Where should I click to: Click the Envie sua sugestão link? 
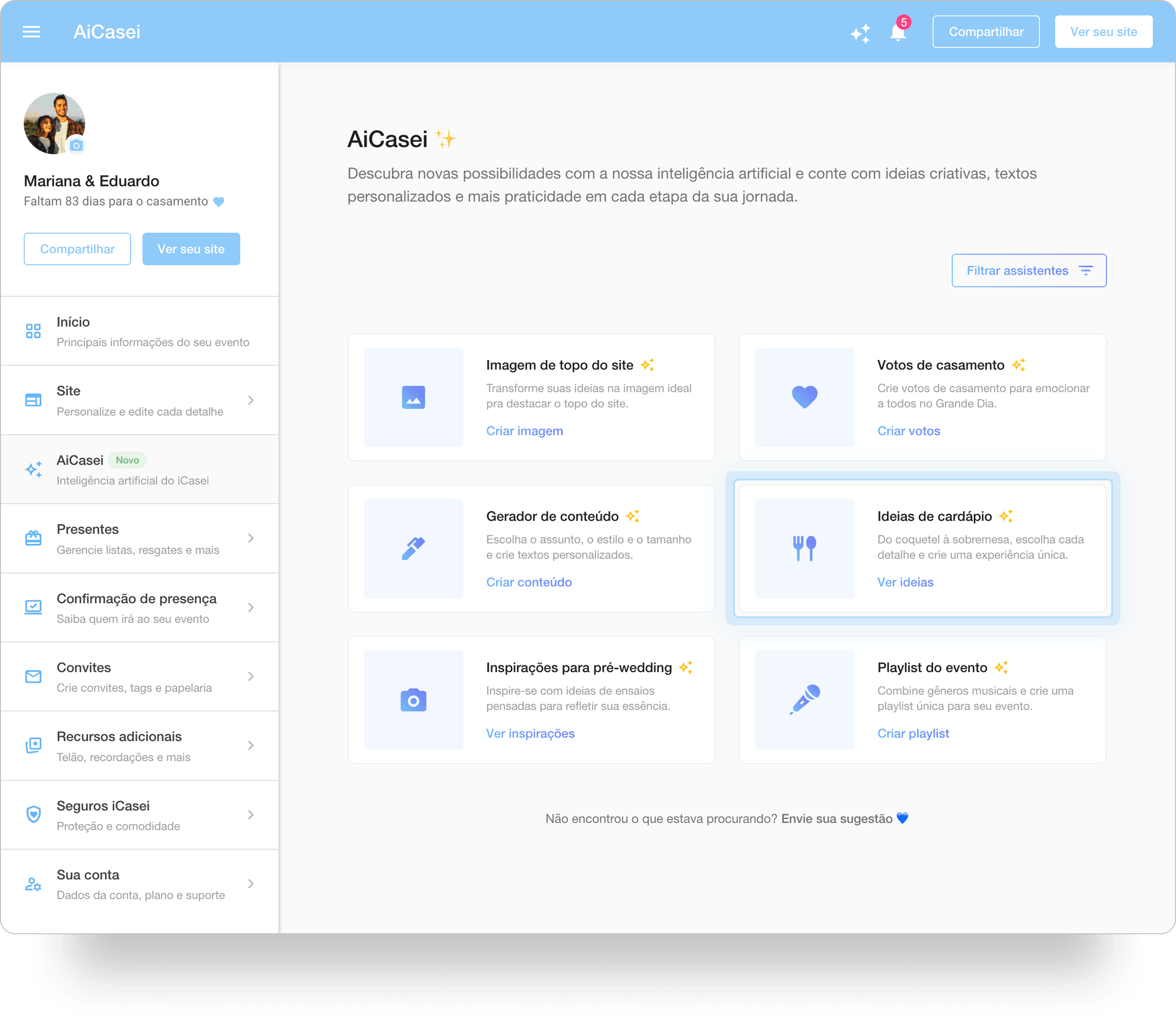(837, 819)
